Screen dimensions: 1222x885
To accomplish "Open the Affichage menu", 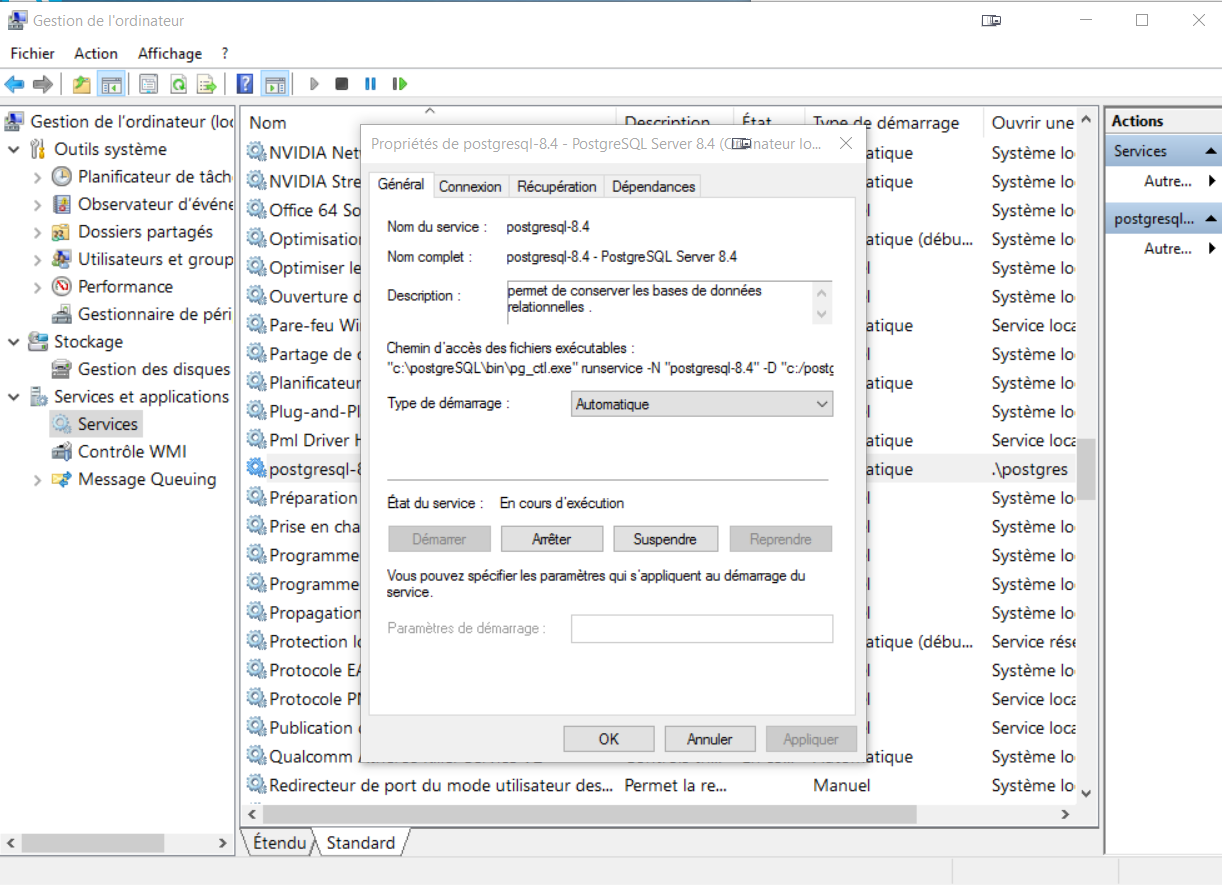I will tap(170, 53).
